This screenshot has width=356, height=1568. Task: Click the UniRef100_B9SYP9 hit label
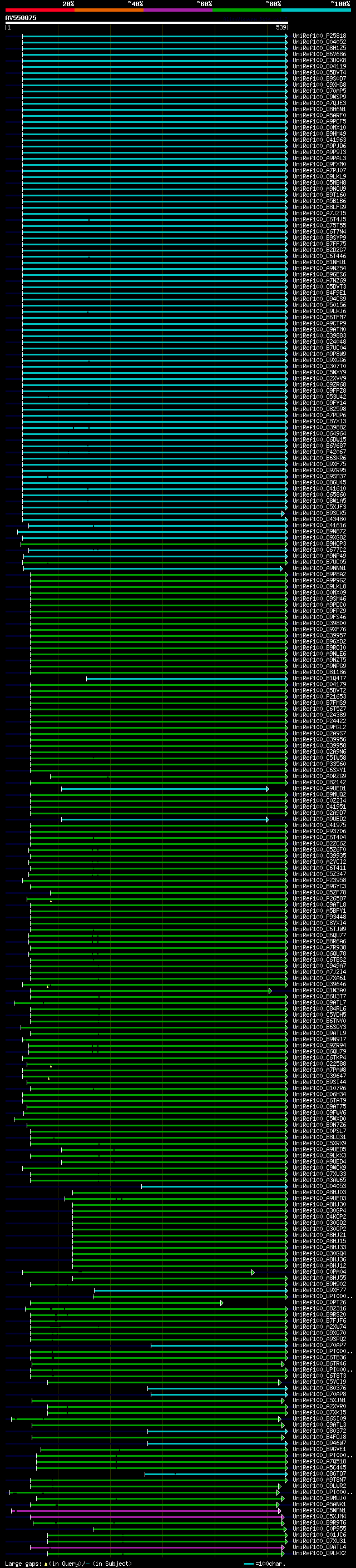(x=319, y=238)
